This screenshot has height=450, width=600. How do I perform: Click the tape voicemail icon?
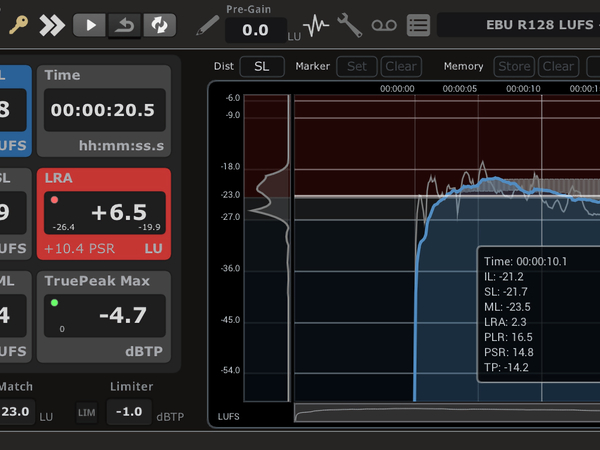(x=385, y=25)
